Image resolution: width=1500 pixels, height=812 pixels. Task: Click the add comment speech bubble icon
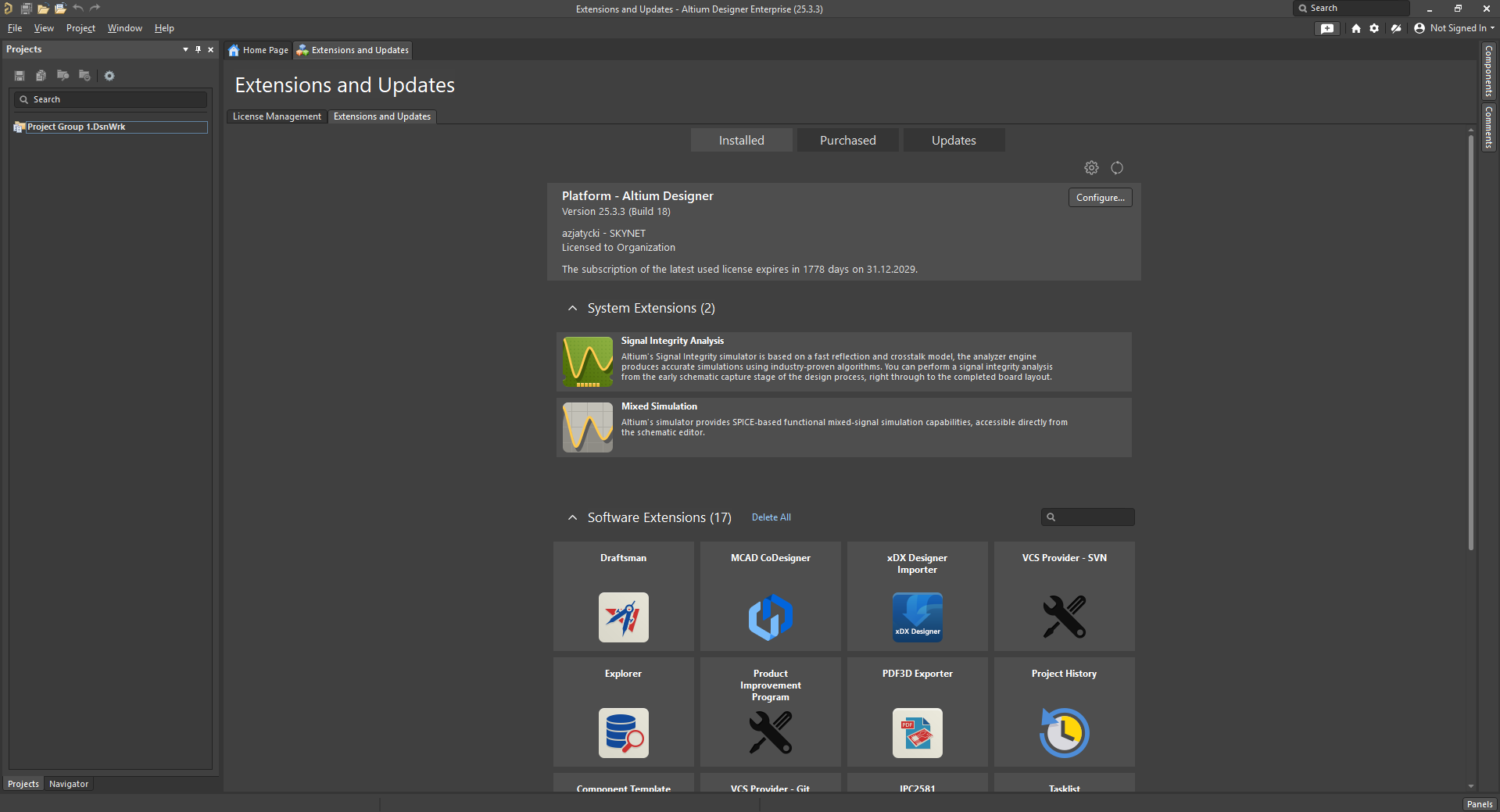click(1327, 28)
